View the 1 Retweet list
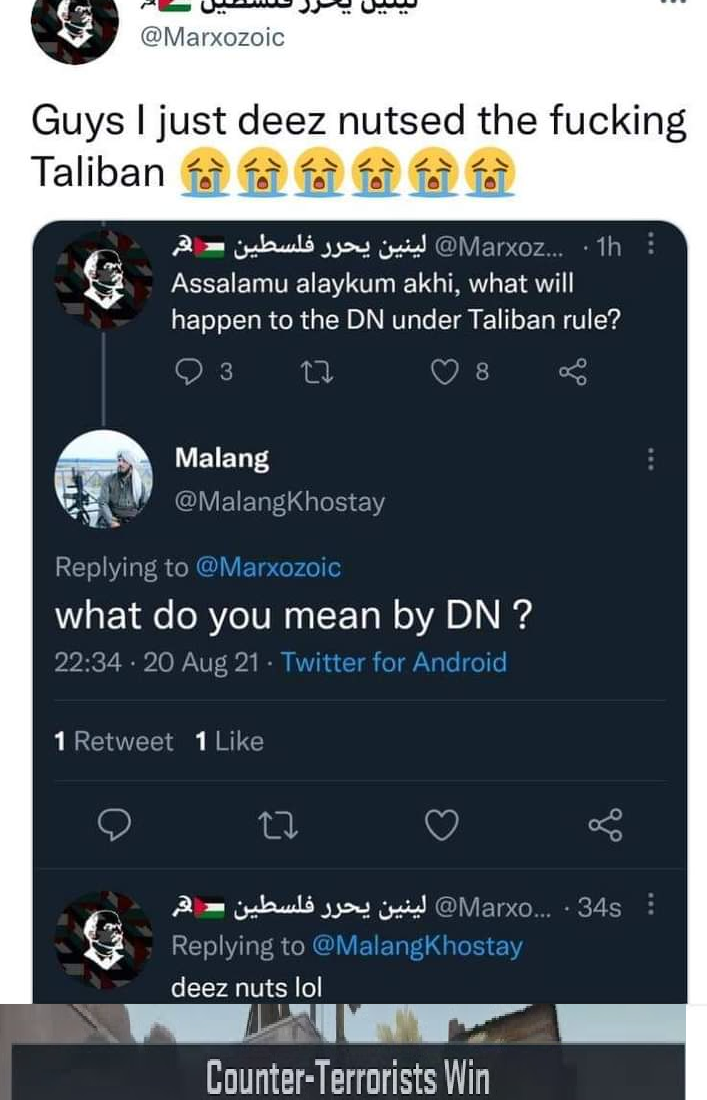Viewport: 707px width, 1100px height. coord(113,741)
